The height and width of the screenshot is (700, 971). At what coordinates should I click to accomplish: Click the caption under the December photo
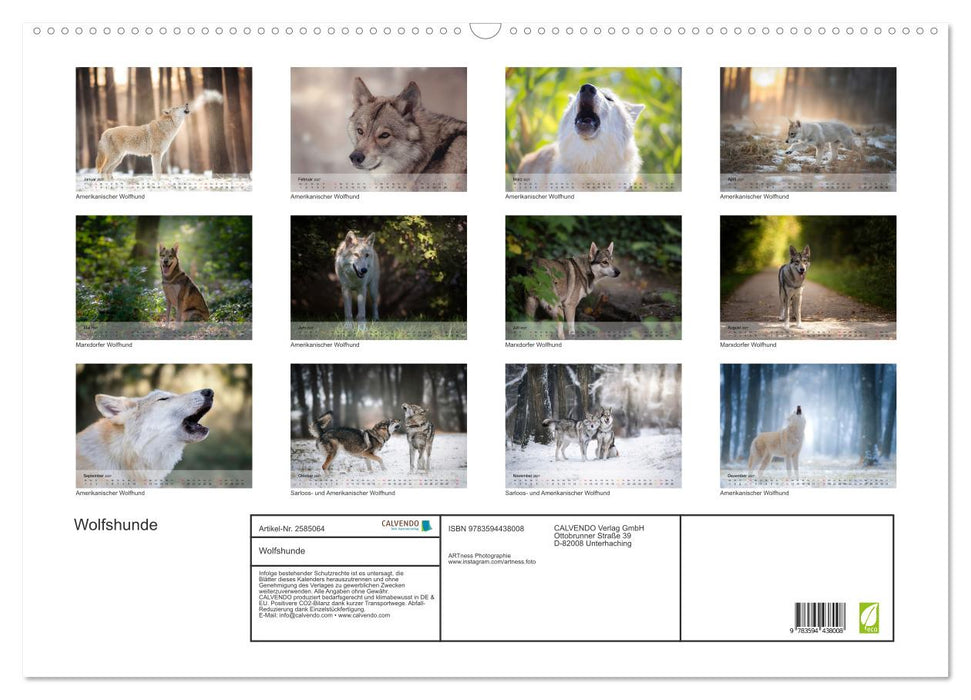754,493
